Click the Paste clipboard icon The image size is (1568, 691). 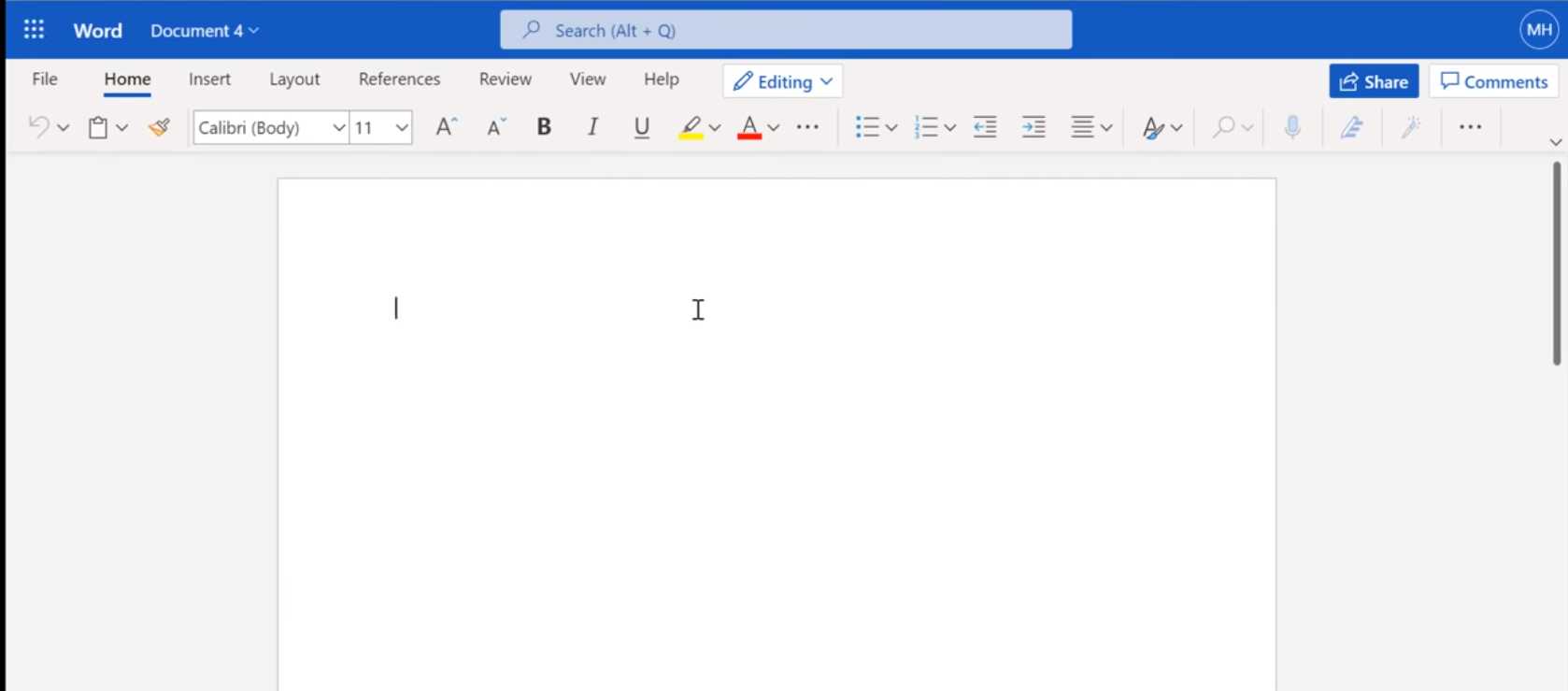(98, 127)
